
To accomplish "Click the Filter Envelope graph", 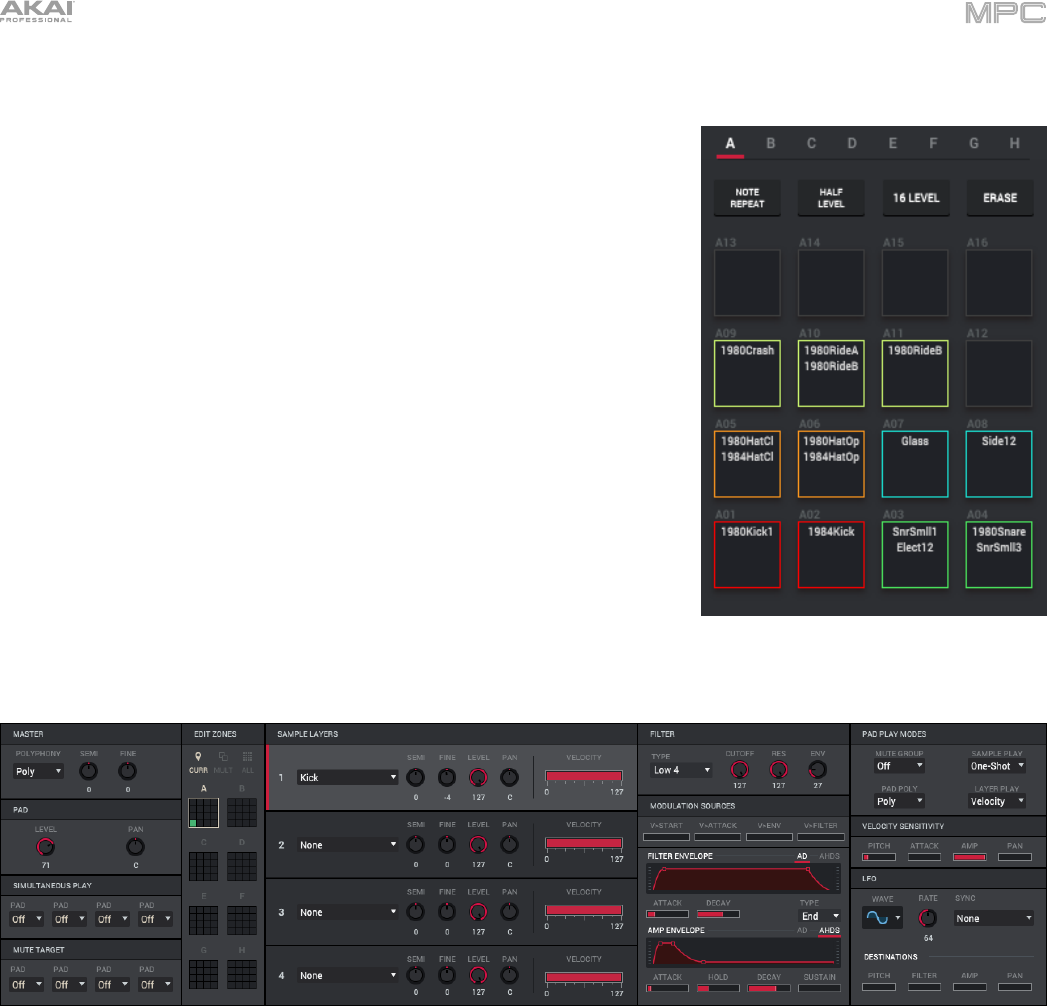I will pyautogui.click(x=743, y=878).
